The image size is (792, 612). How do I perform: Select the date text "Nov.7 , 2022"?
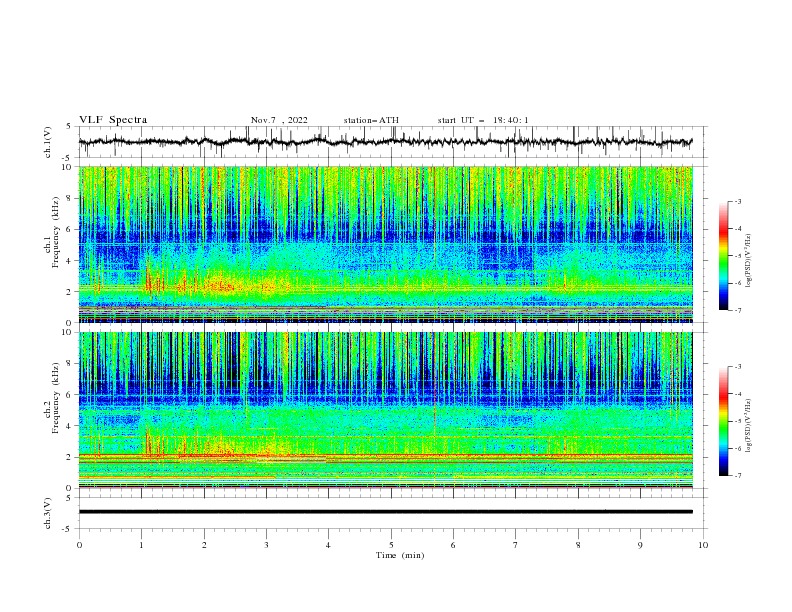[x=279, y=120]
